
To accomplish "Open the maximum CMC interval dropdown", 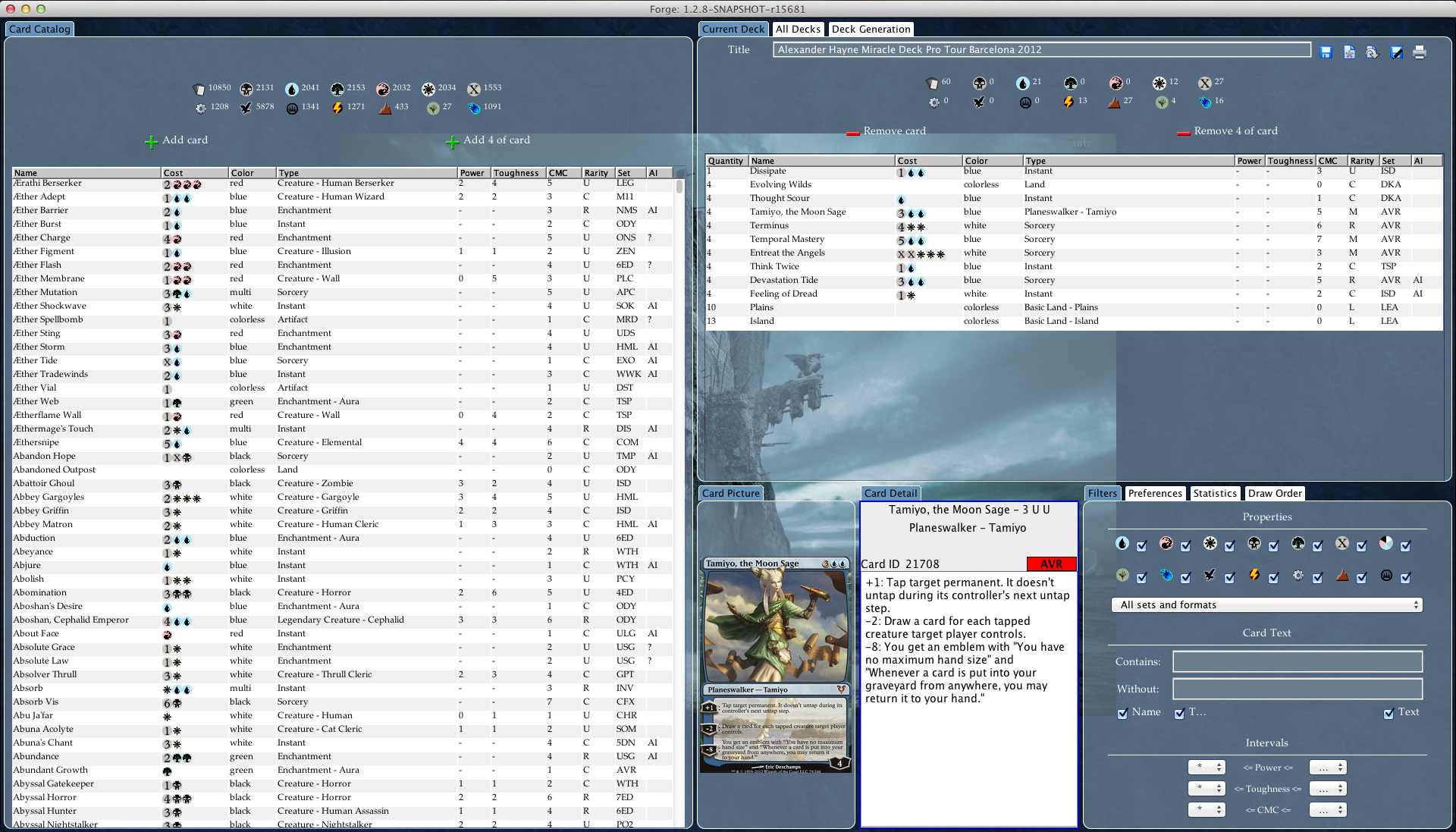I will pos(1328,810).
